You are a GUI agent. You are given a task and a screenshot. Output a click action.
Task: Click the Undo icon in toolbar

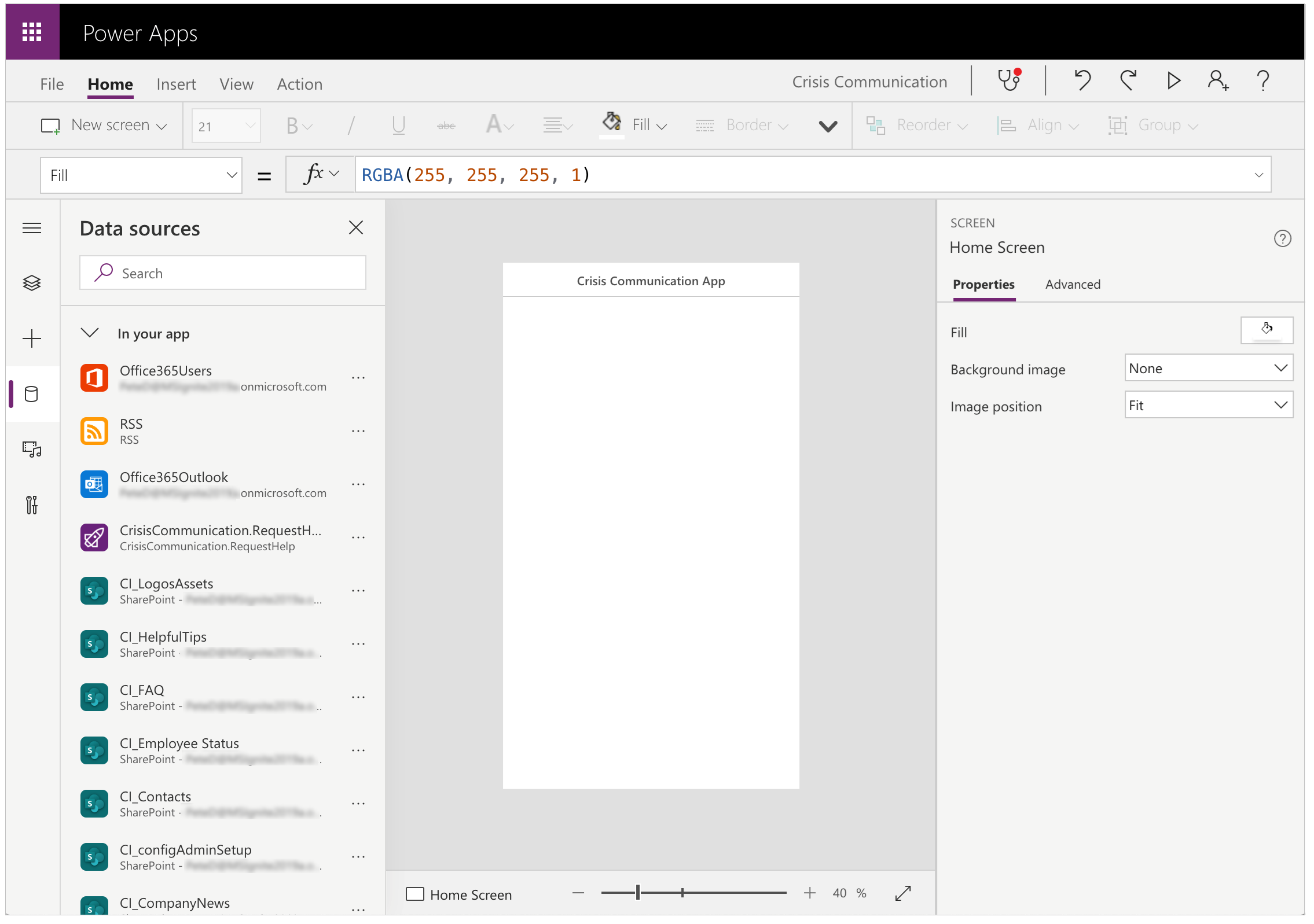pos(1083,82)
